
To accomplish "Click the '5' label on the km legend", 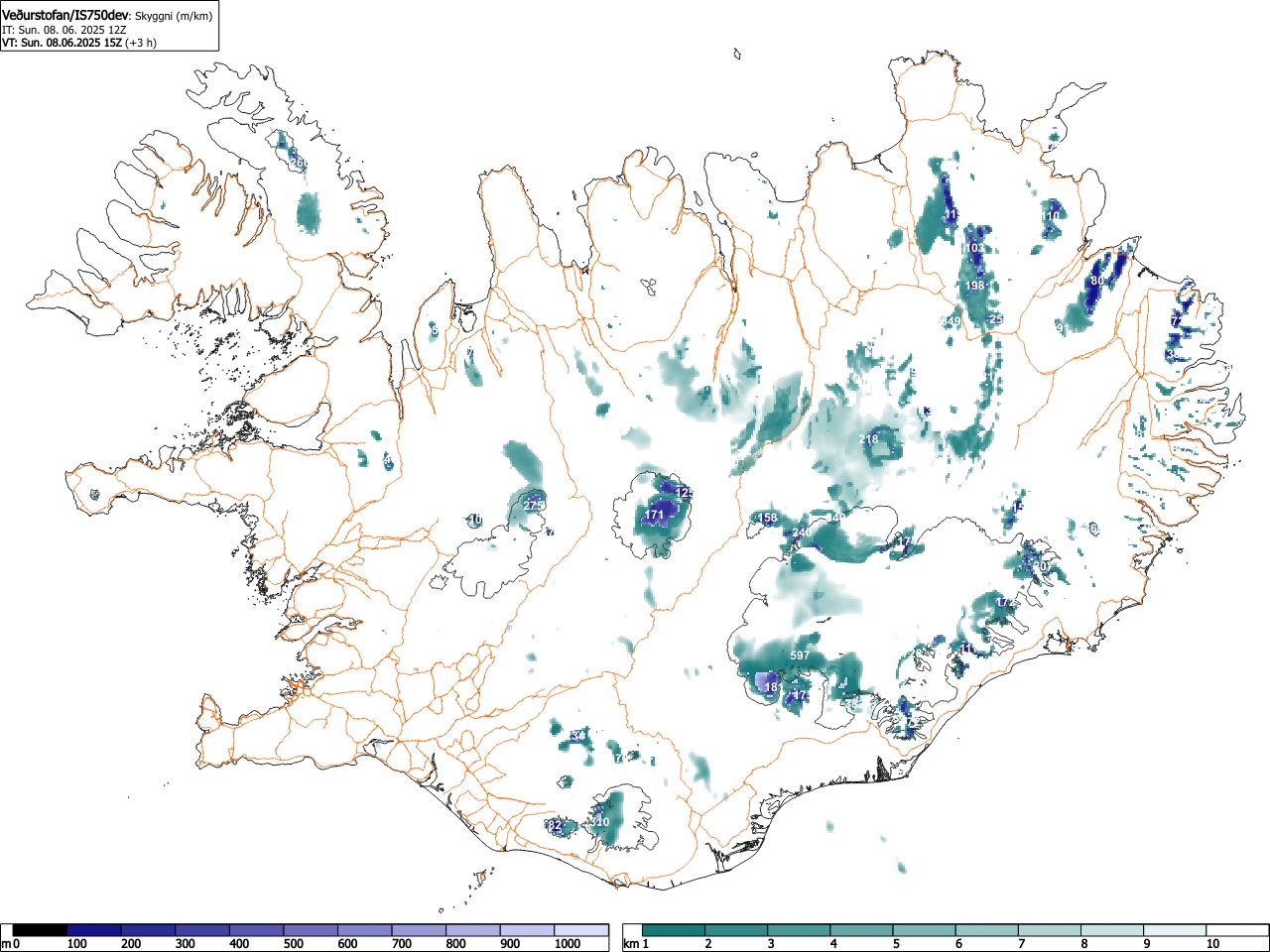I will tap(895, 944).
